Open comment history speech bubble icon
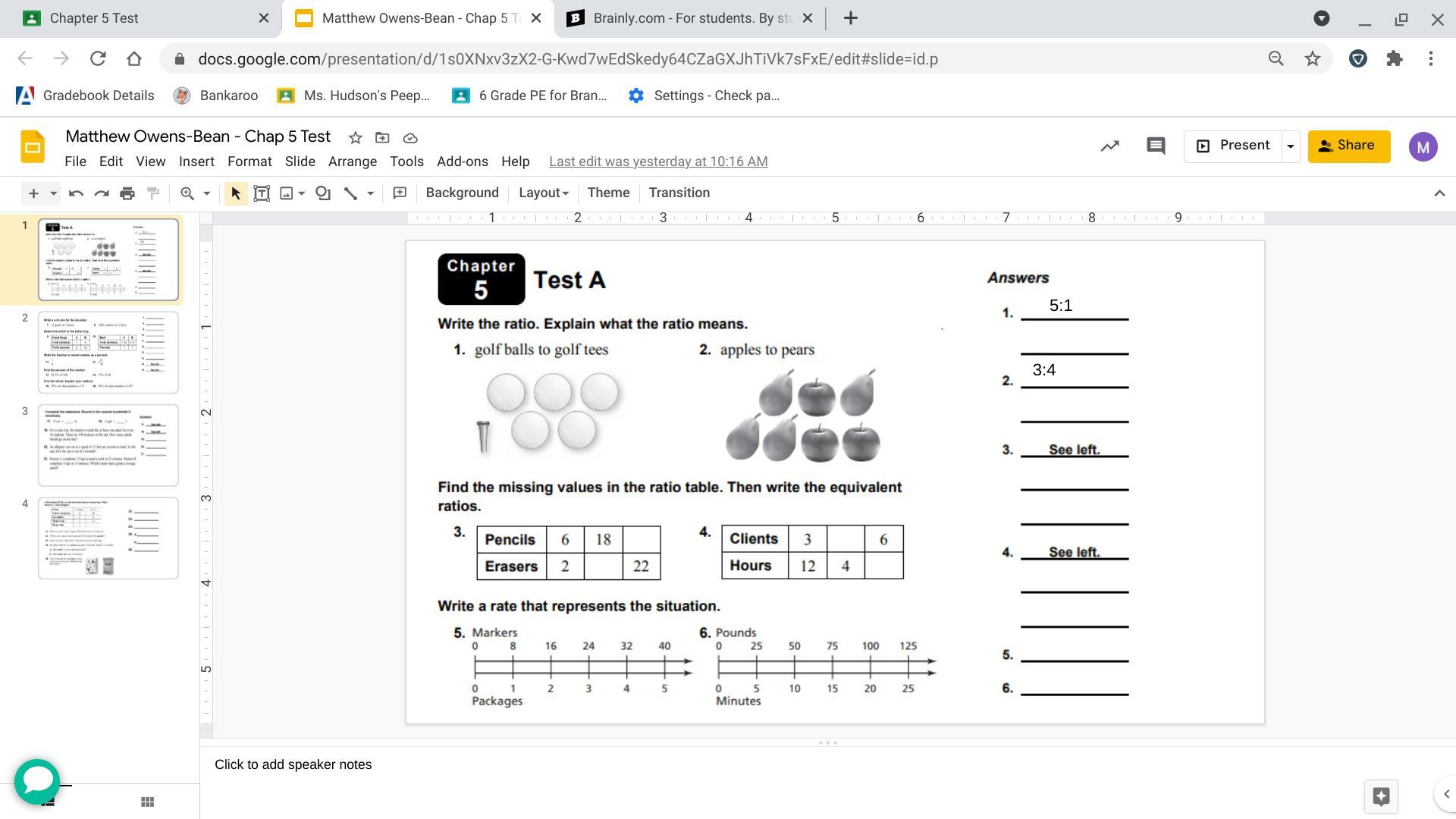The height and width of the screenshot is (819, 1456). (x=1156, y=146)
